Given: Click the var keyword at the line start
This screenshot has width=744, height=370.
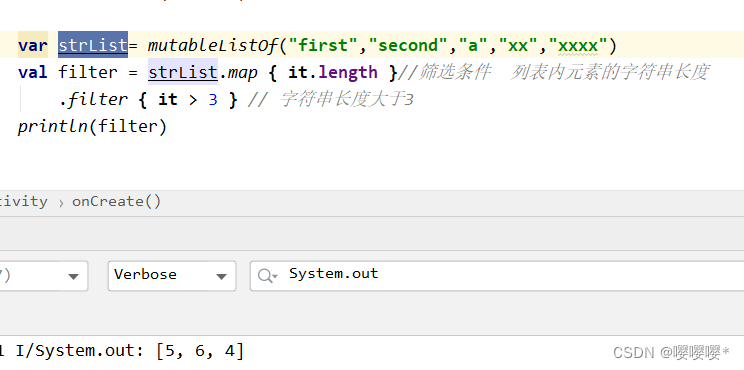Looking at the screenshot, I should tap(33, 46).
